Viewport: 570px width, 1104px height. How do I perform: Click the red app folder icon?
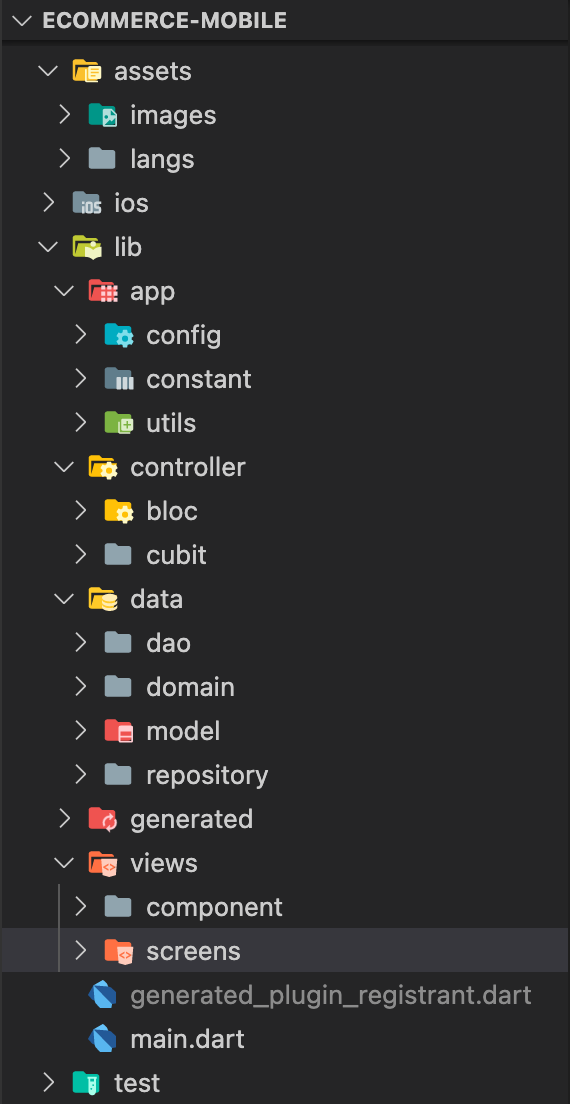coord(103,291)
